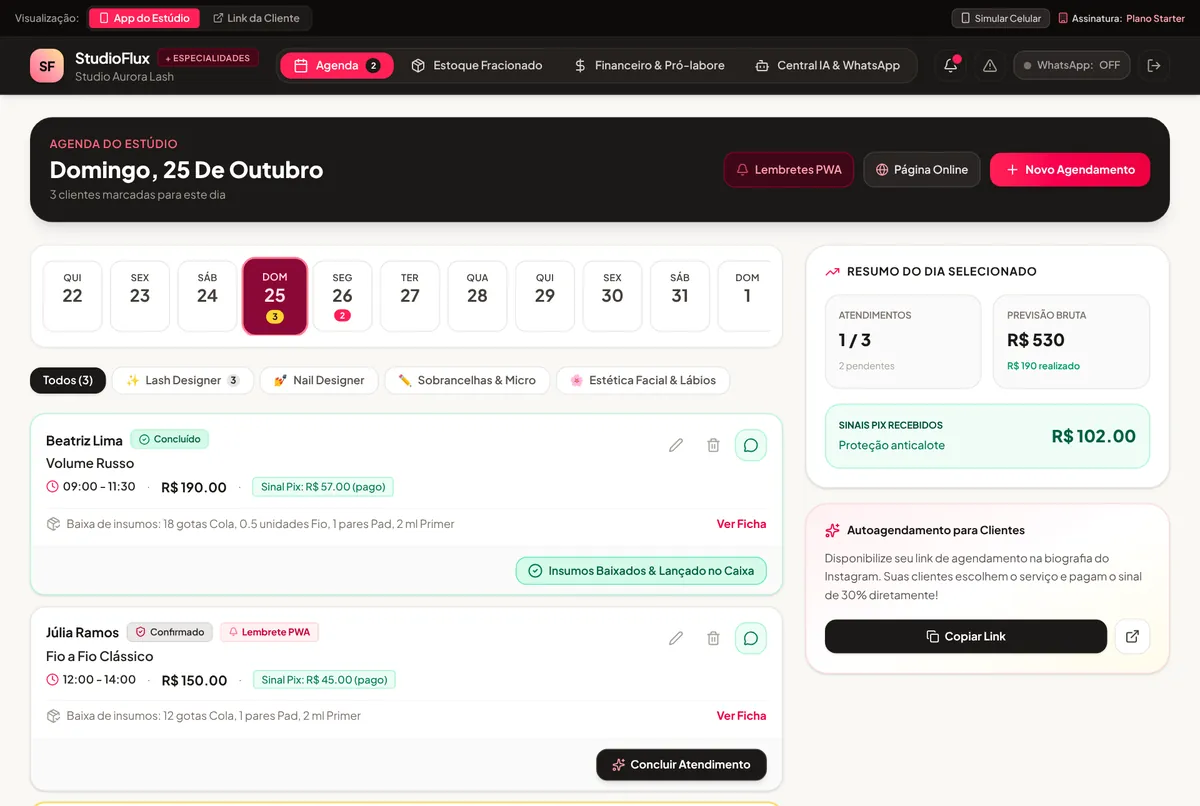Click Beatriz Lima's Concluído status badge
Image resolution: width=1200 pixels, height=806 pixels.
tap(170, 439)
